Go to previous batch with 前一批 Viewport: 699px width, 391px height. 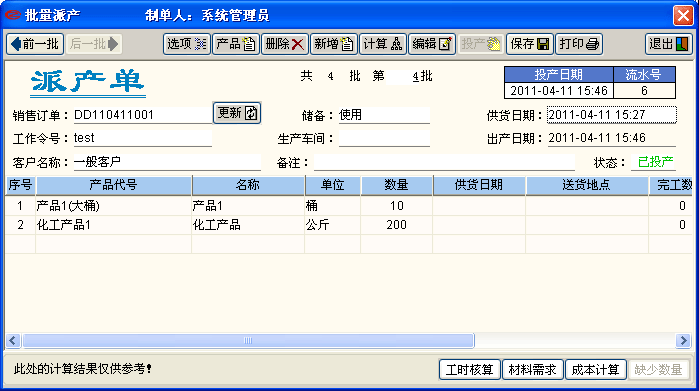(x=35, y=44)
